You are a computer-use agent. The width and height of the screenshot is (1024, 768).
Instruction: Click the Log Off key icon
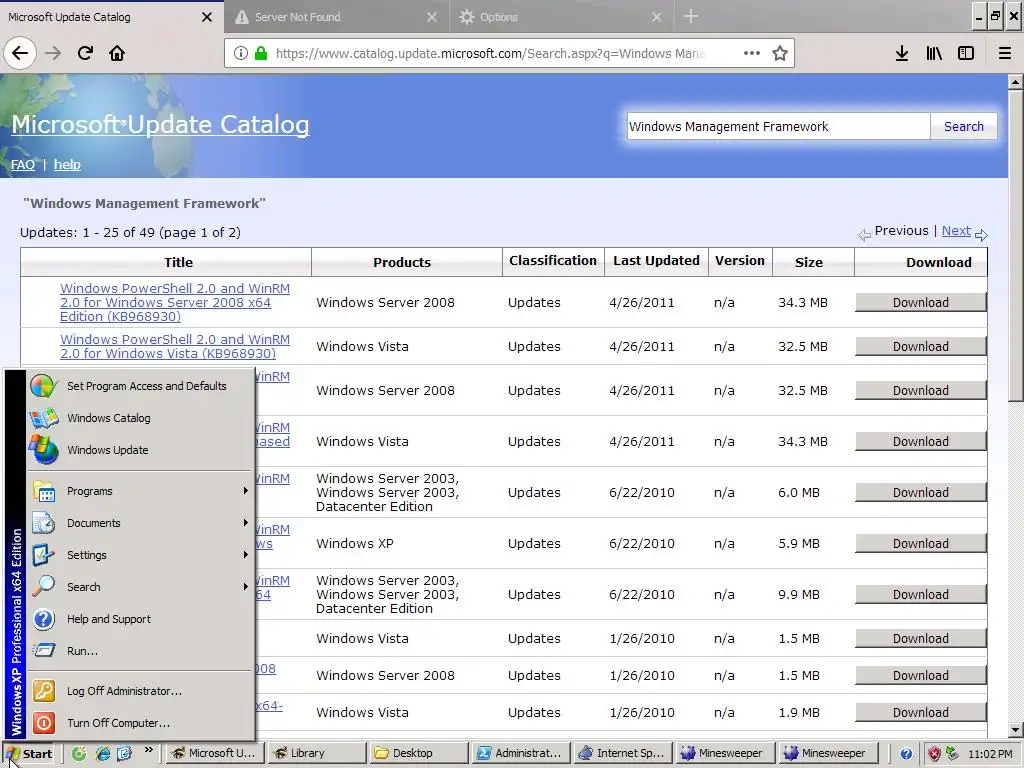click(44, 690)
